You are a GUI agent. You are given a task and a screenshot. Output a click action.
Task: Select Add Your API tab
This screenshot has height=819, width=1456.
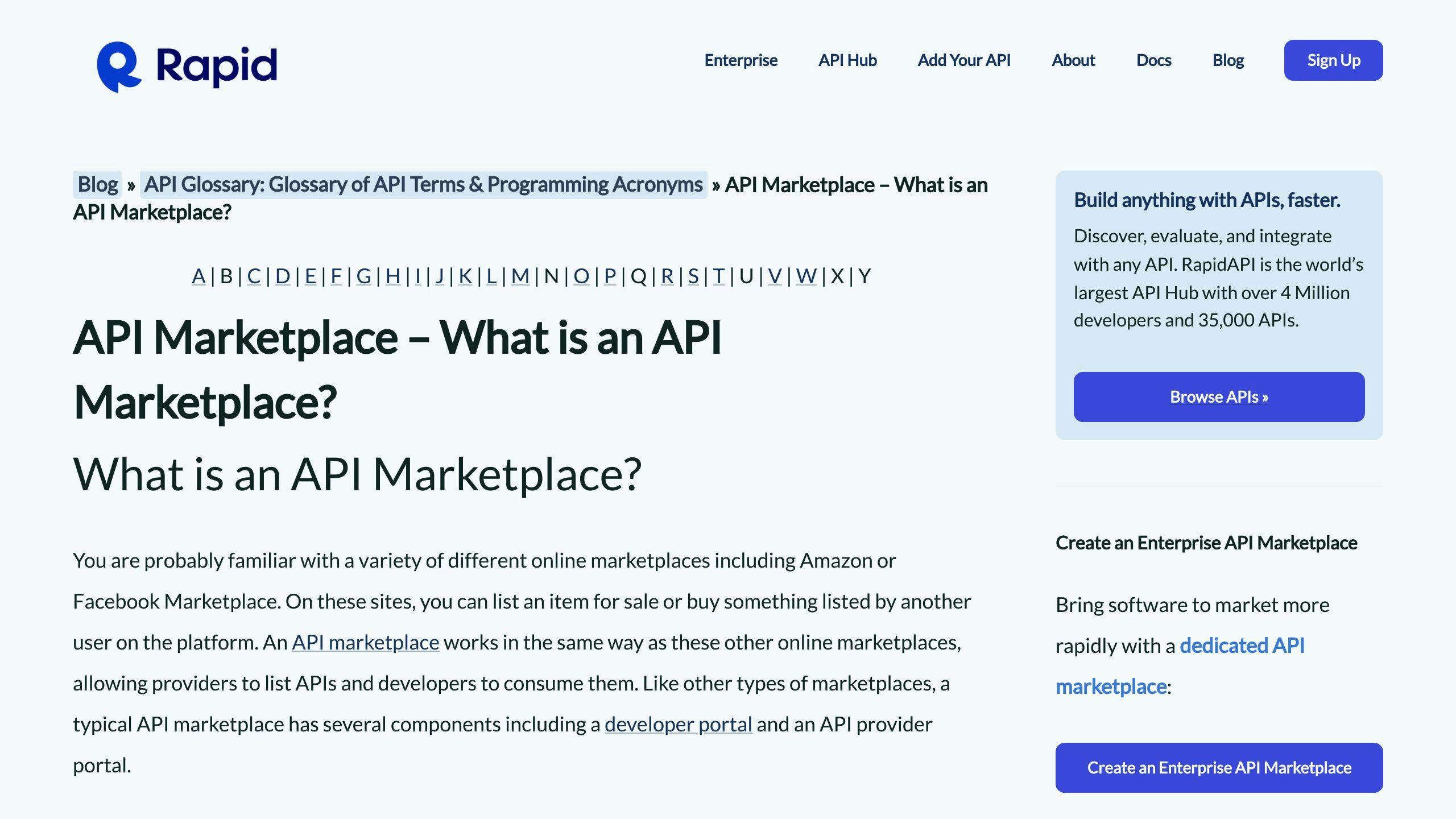pyautogui.click(x=964, y=60)
